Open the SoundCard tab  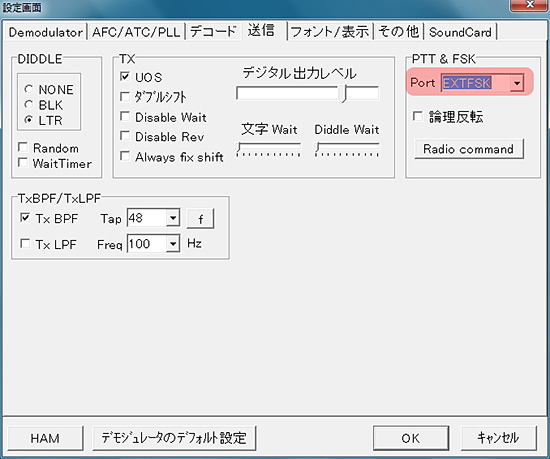460,32
